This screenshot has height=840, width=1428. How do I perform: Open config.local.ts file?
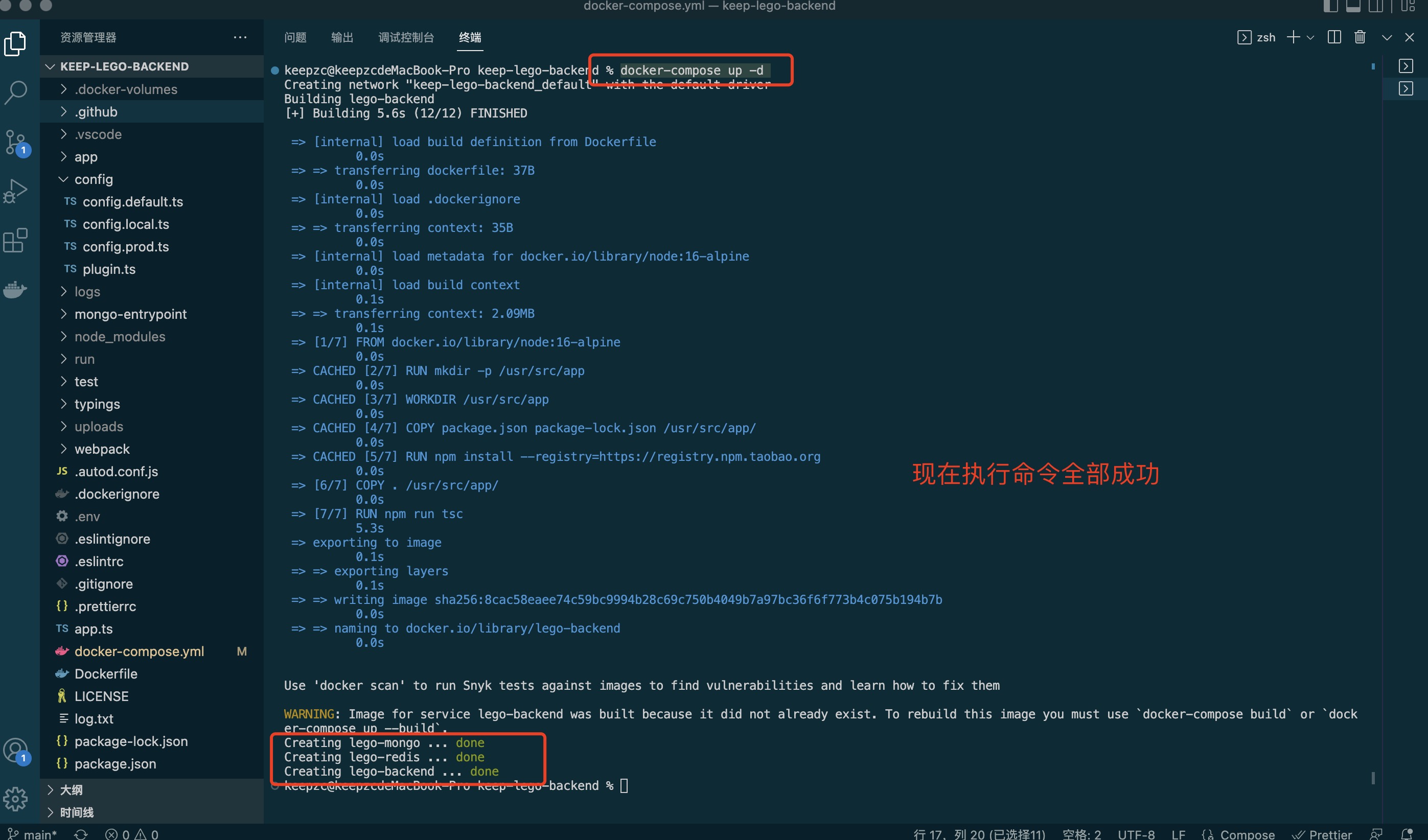(152, 224)
